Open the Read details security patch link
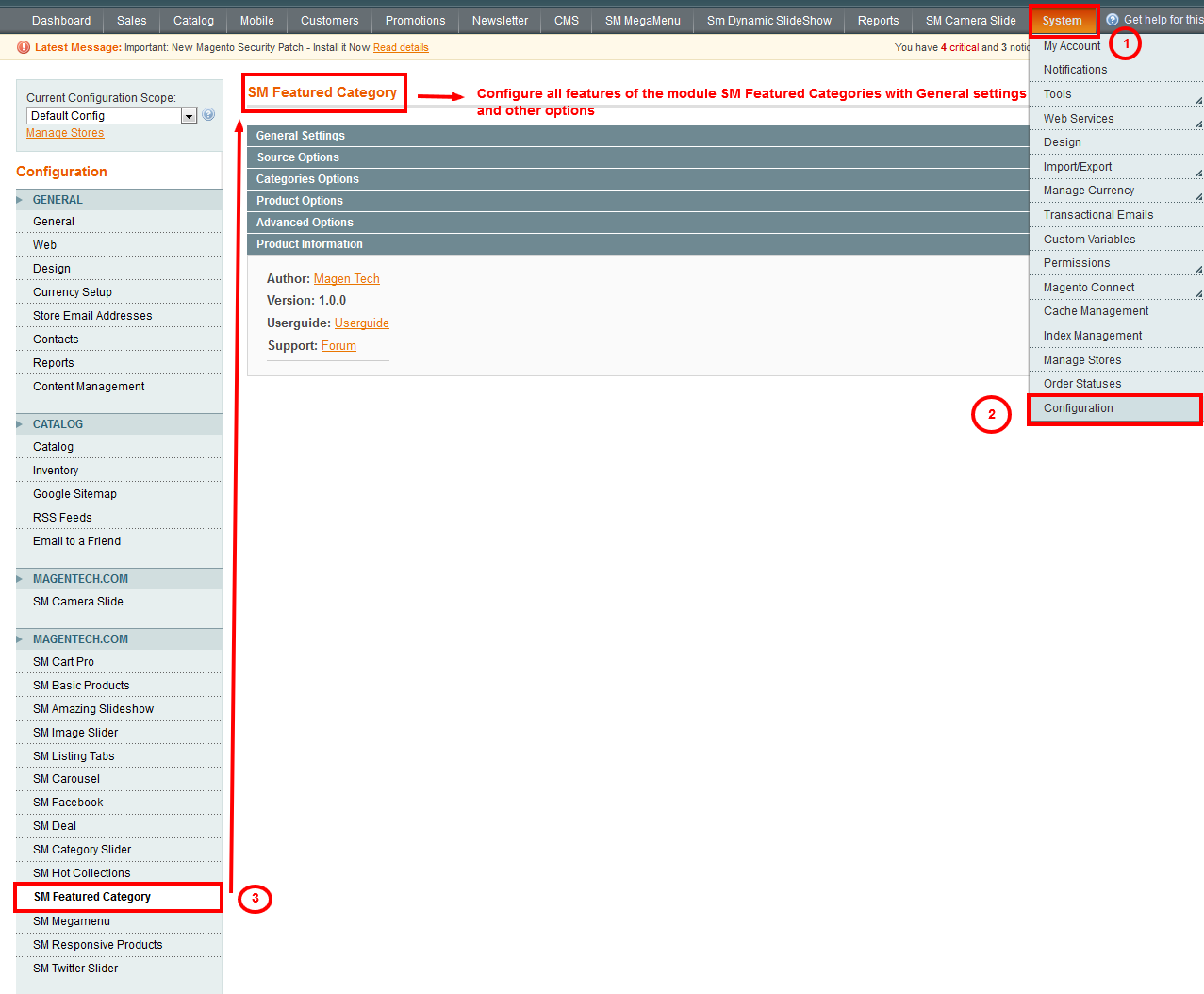Viewport: 1204px width, 994px height. pos(401,47)
